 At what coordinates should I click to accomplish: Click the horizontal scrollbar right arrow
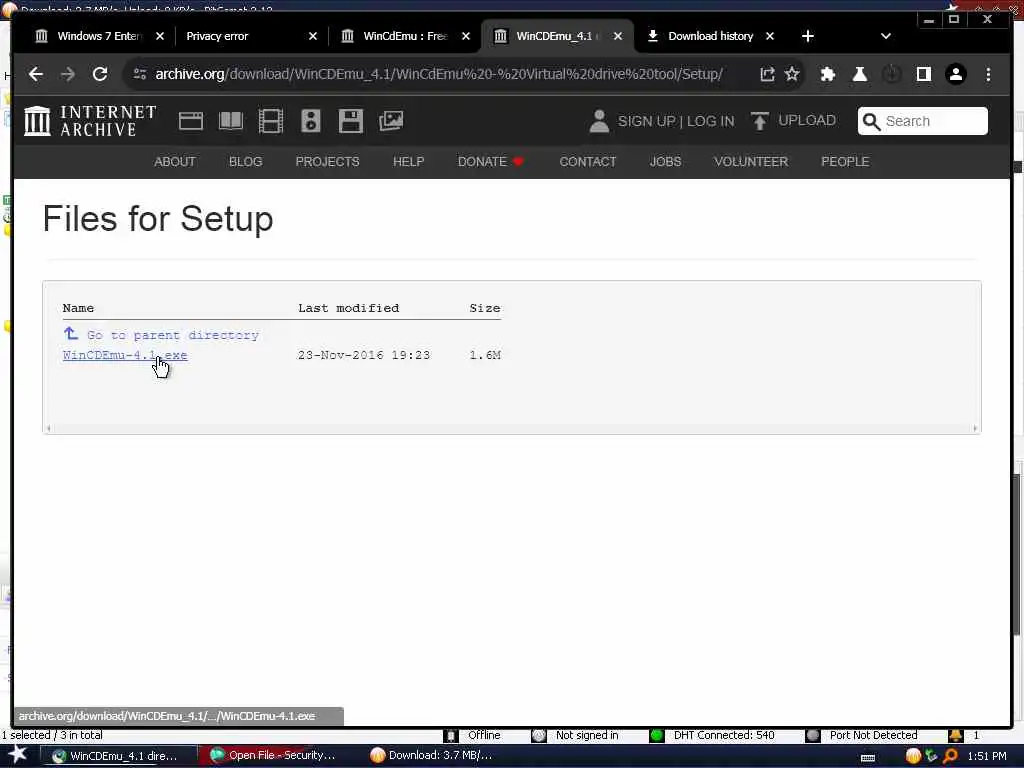tap(975, 428)
